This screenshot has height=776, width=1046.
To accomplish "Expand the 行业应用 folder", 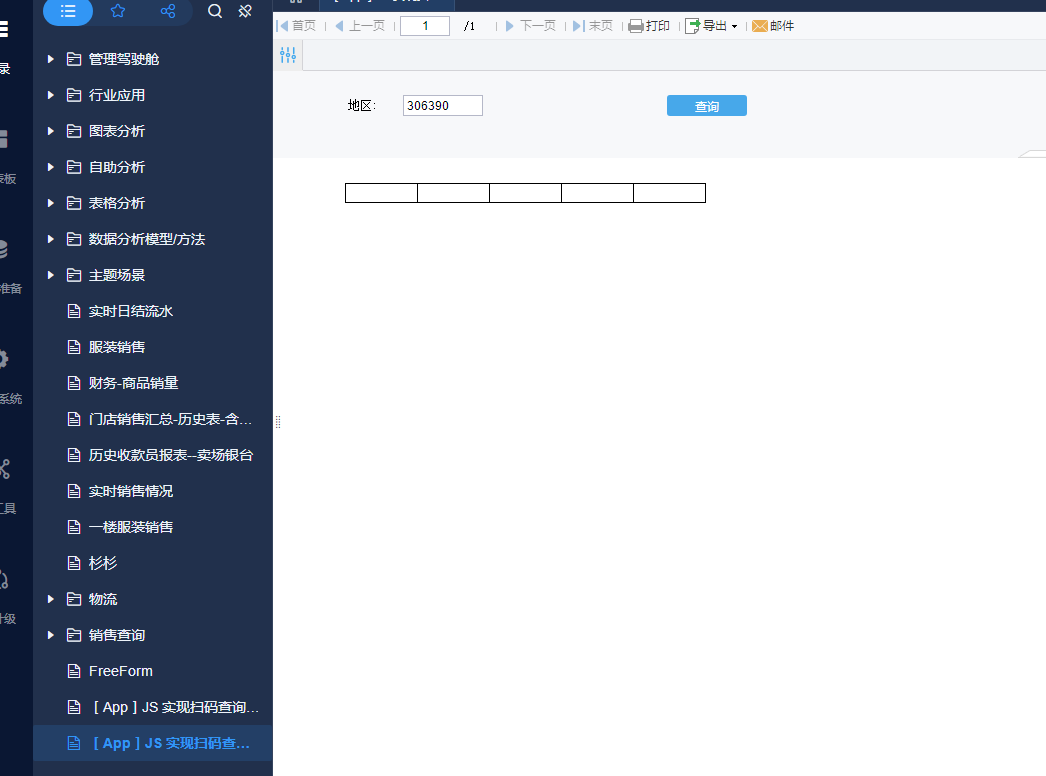I will [51, 95].
